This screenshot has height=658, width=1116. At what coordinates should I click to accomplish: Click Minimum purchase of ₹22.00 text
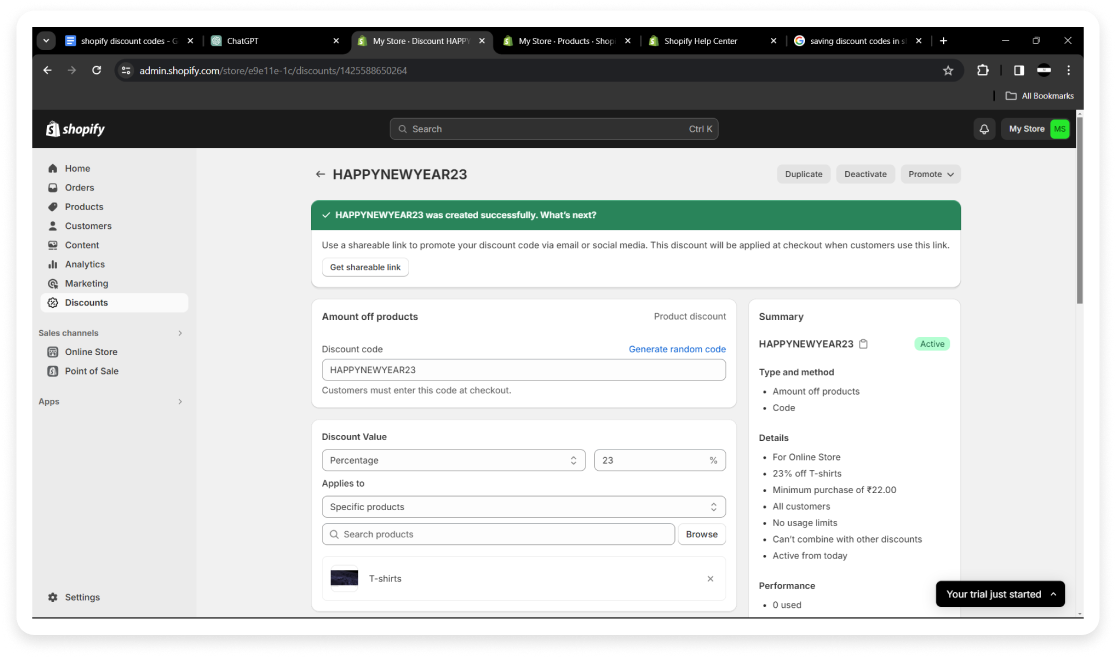tap(834, 490)
